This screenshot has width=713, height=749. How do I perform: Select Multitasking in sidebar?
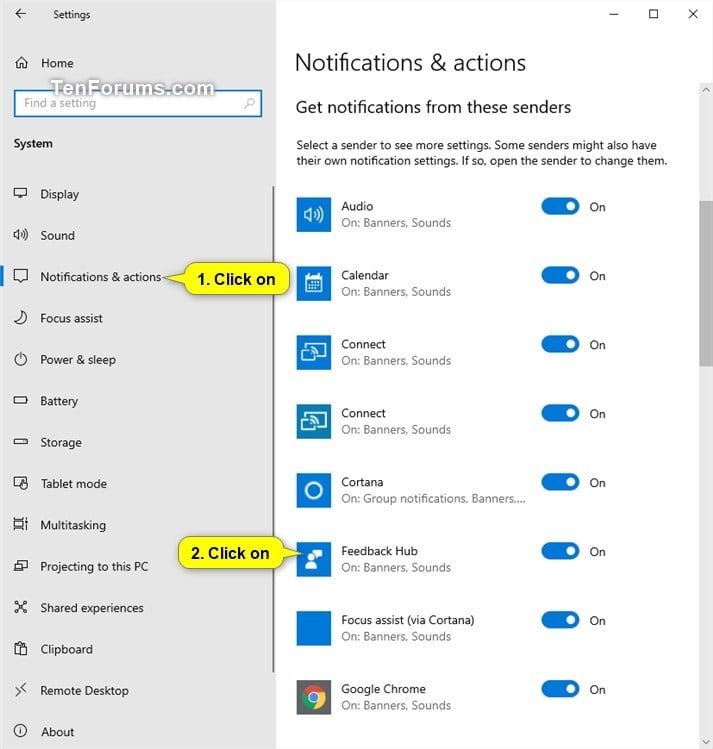(73, 525)
